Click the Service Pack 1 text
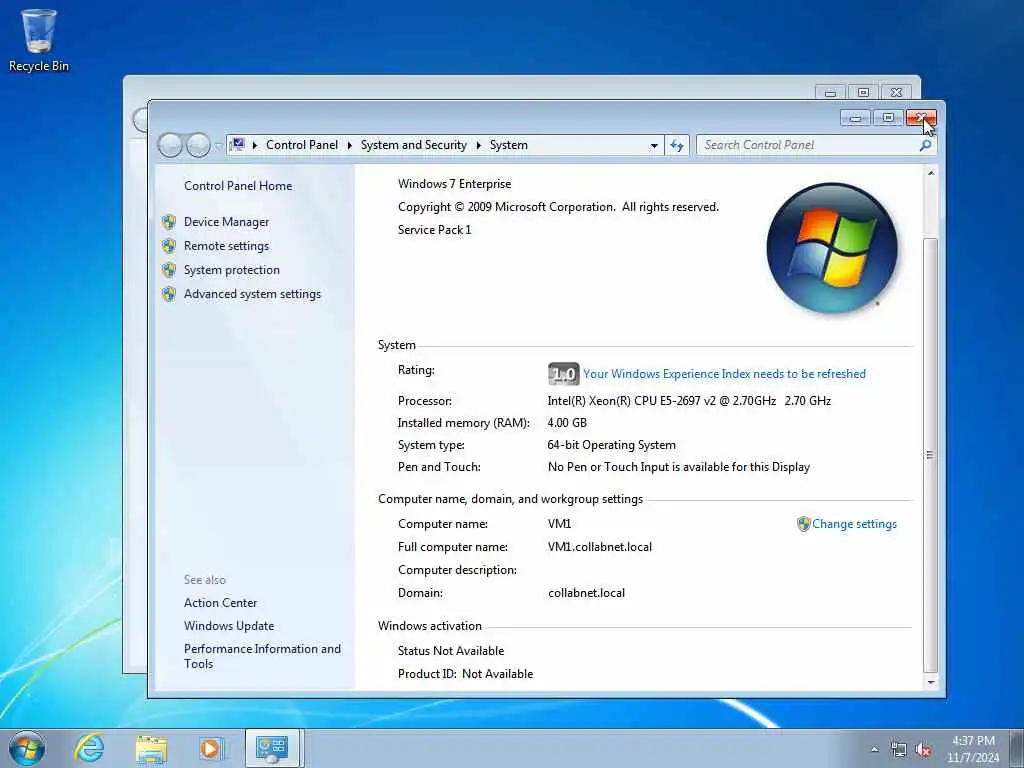The height and width of the screenshot is (768, 1024). tap(434, 229)
